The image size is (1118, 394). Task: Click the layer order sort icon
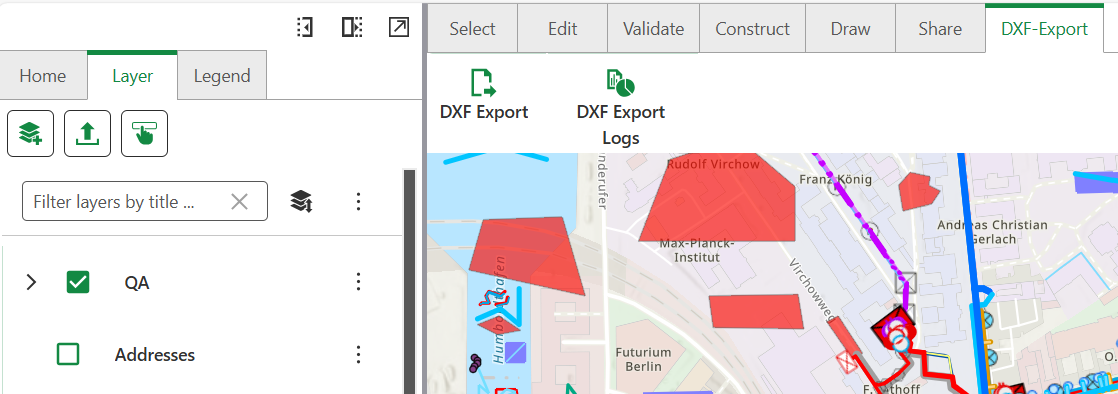pyautogui.click(x=302, y=202)
